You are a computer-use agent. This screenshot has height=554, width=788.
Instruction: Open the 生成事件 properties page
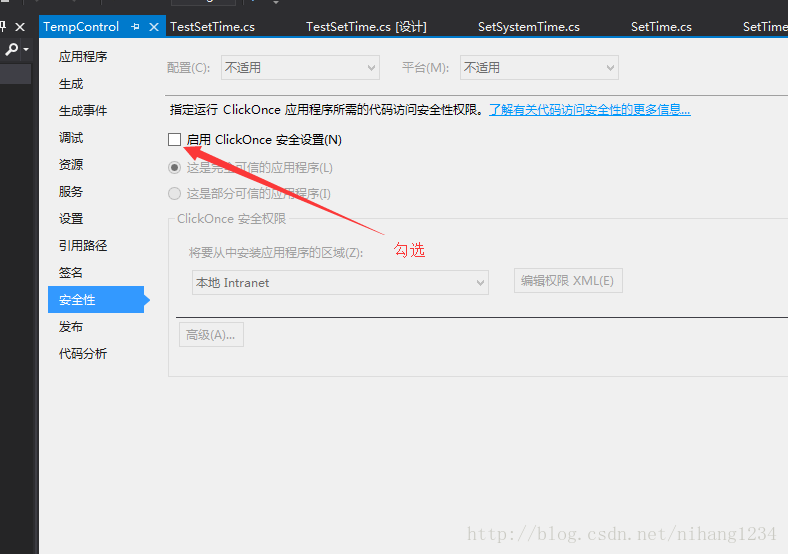[x=83, y=111]
